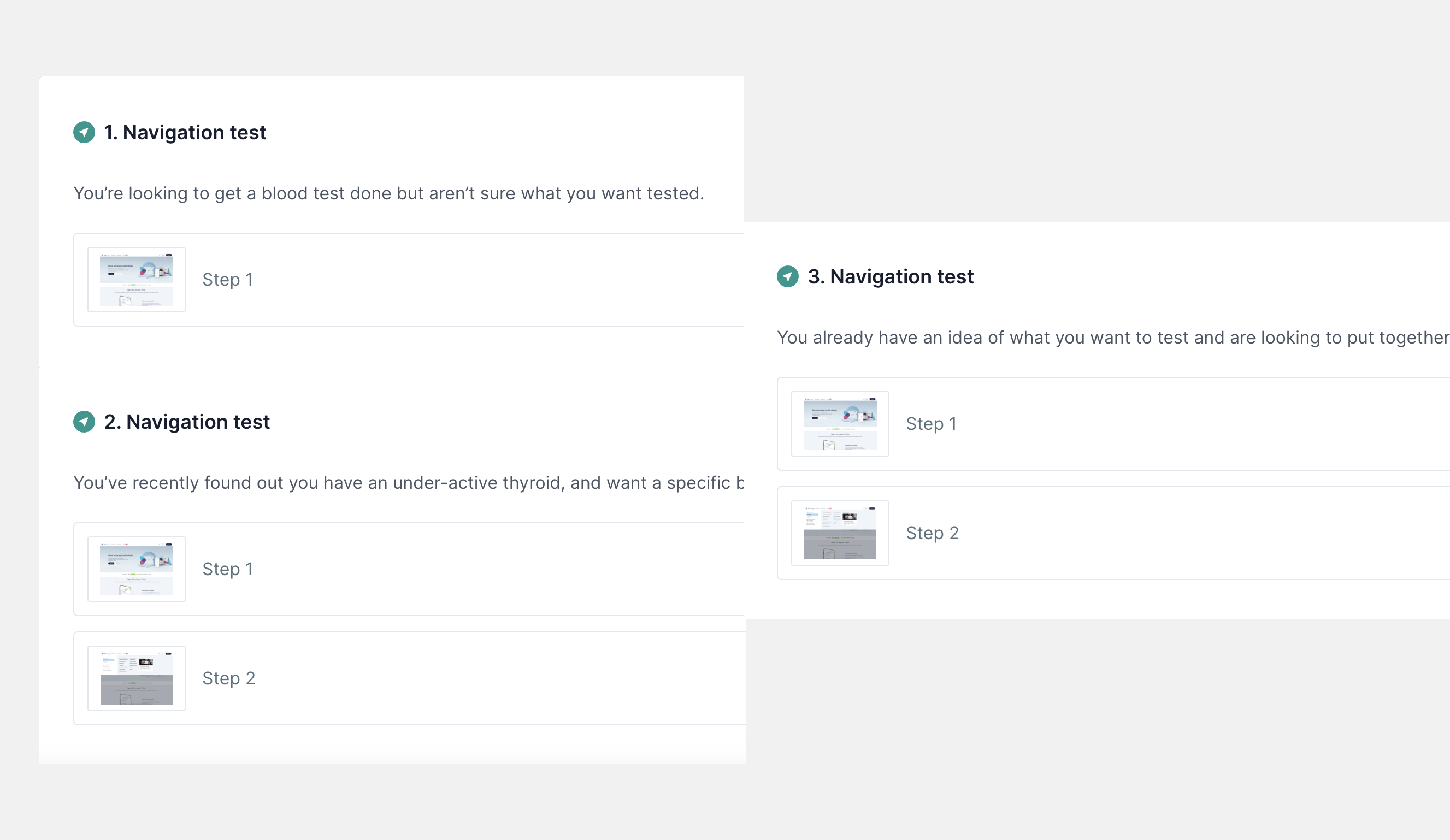Click the compass icon beside 3. Navigation test
The width and height of the screenshot is (1450, 840).
788,277
